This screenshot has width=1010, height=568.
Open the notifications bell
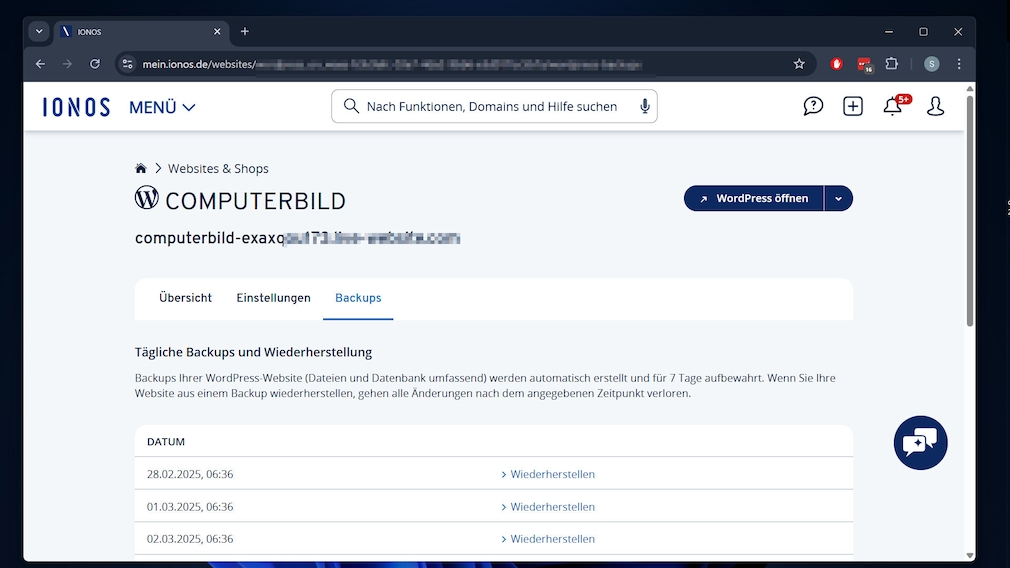pyautogui.click(x=893, y=106)
